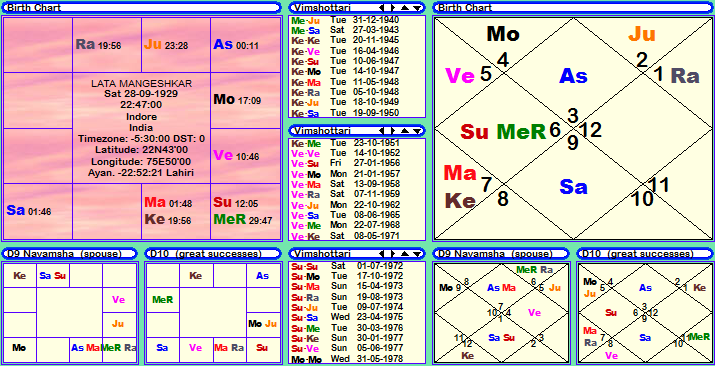Image resolution: width=715 pixels, height=366 pixels.
Task: Click the birth date Sat 28-09-1929
Action: (x=141, y=94)
